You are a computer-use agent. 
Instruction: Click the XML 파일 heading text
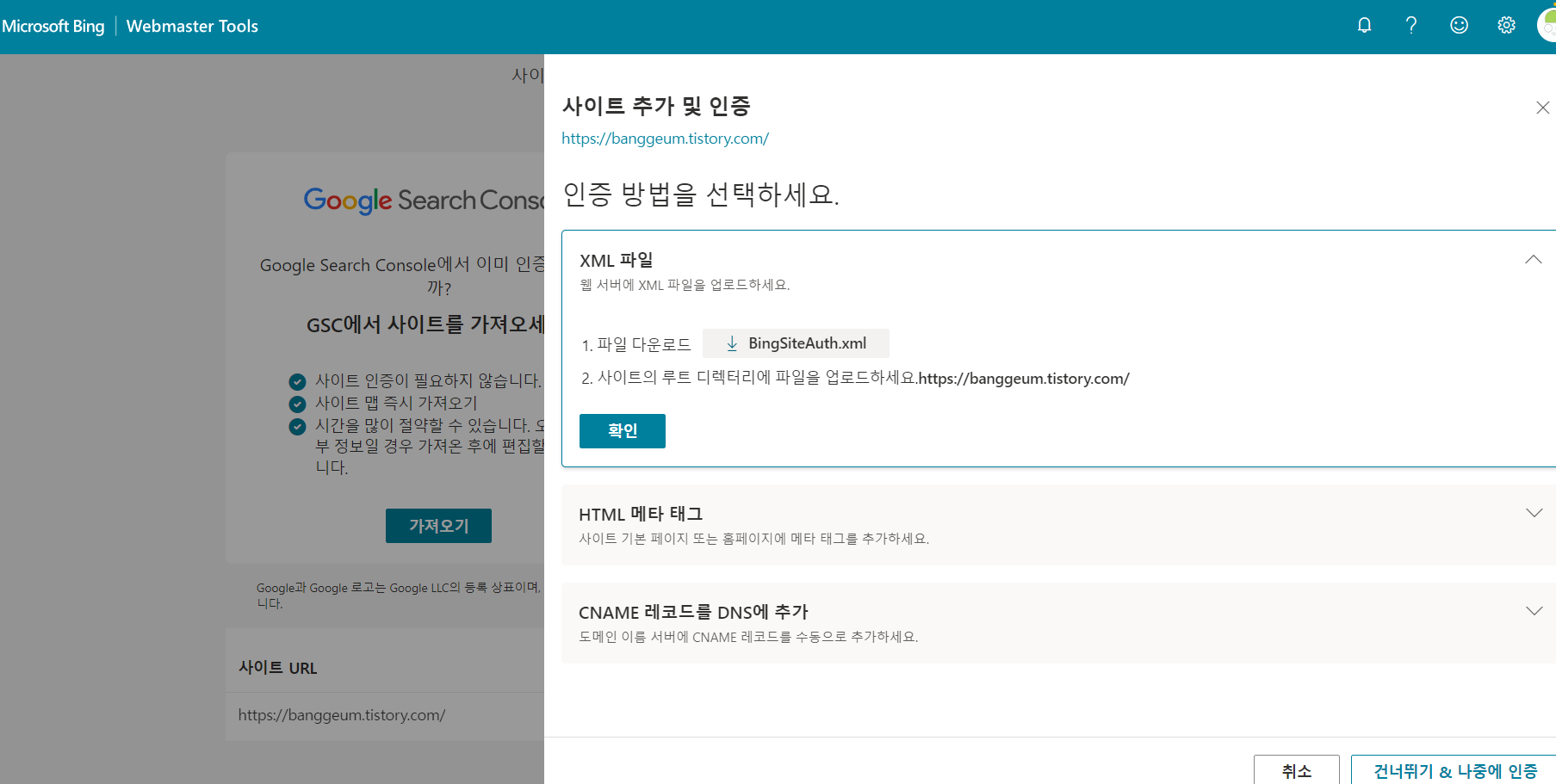[x=617, y=261]
